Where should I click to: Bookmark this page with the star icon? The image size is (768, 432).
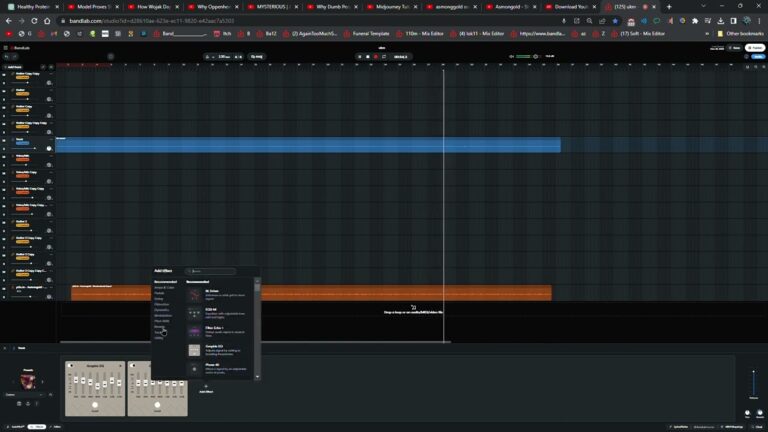point(615,21)
